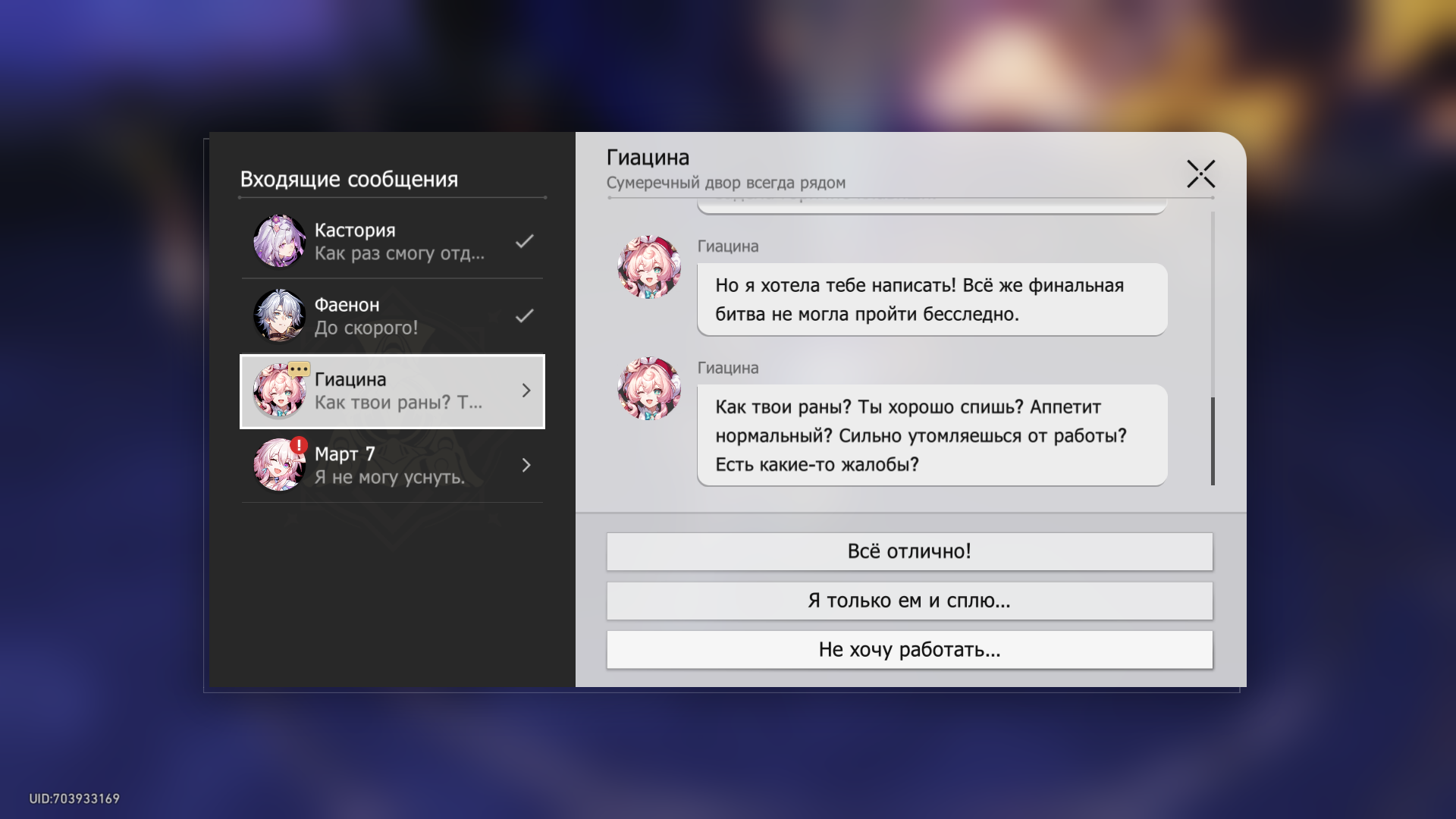Click message bubble 'Как твои раны?'

click(x=931, y=435)
